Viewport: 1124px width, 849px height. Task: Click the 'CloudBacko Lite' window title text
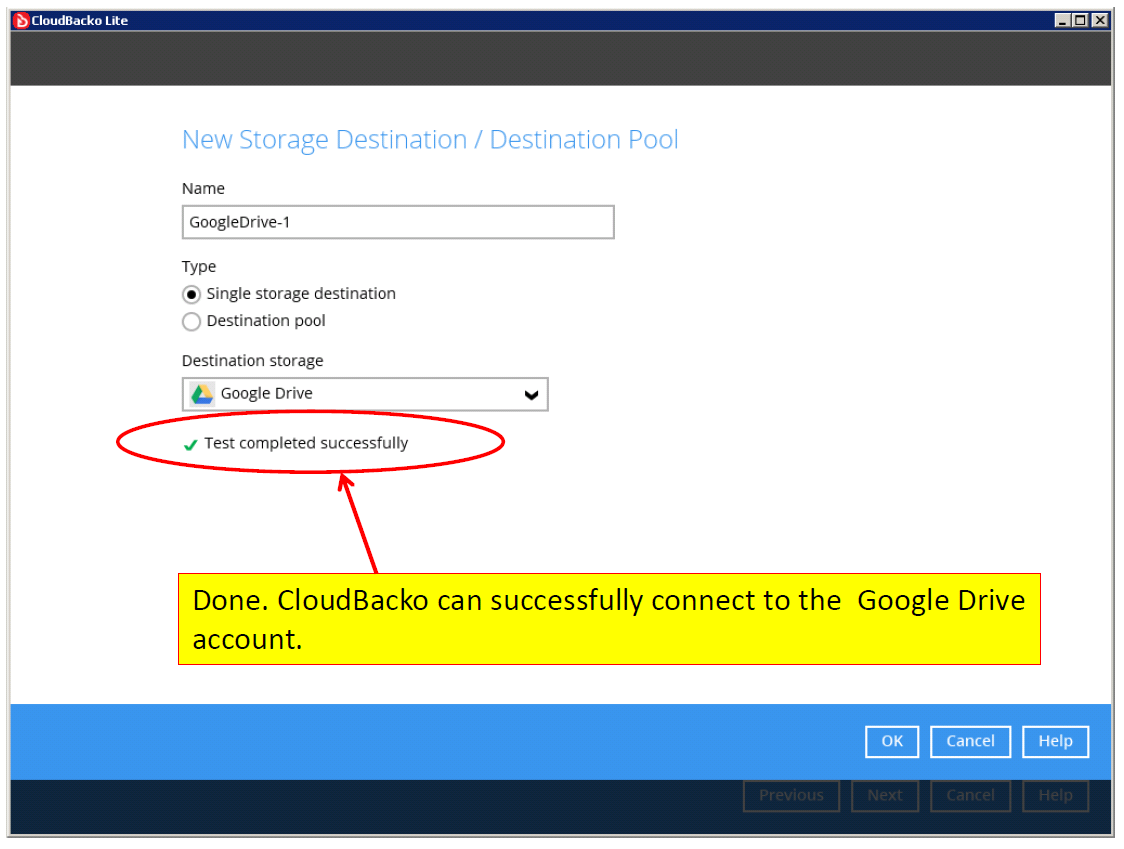tap(80, 21)
